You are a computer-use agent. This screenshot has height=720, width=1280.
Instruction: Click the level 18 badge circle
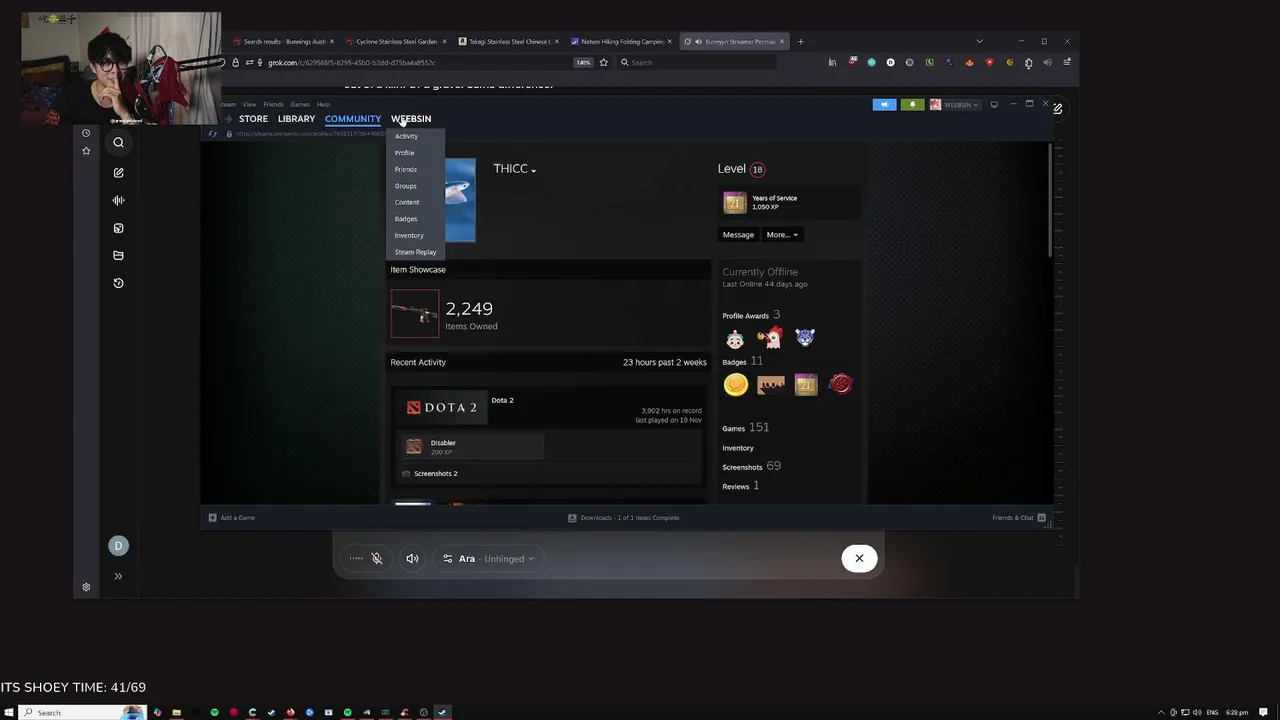pos(757,169)
